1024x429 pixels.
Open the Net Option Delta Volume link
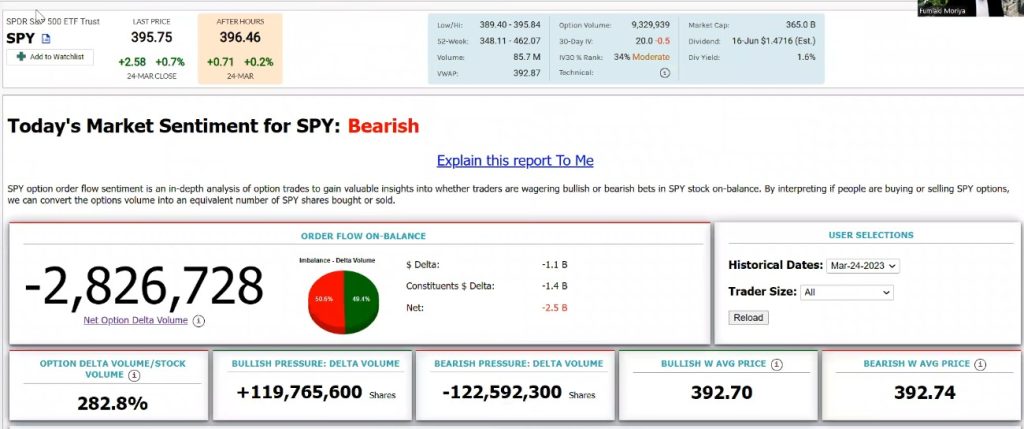[x=135, y=321]
